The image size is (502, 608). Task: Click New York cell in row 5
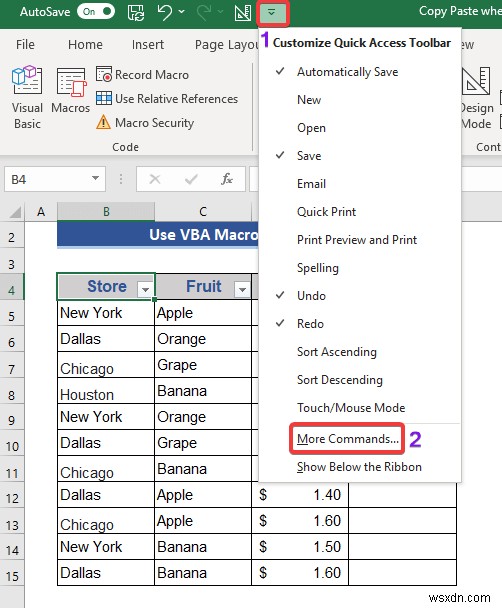(x=106, y=313)
